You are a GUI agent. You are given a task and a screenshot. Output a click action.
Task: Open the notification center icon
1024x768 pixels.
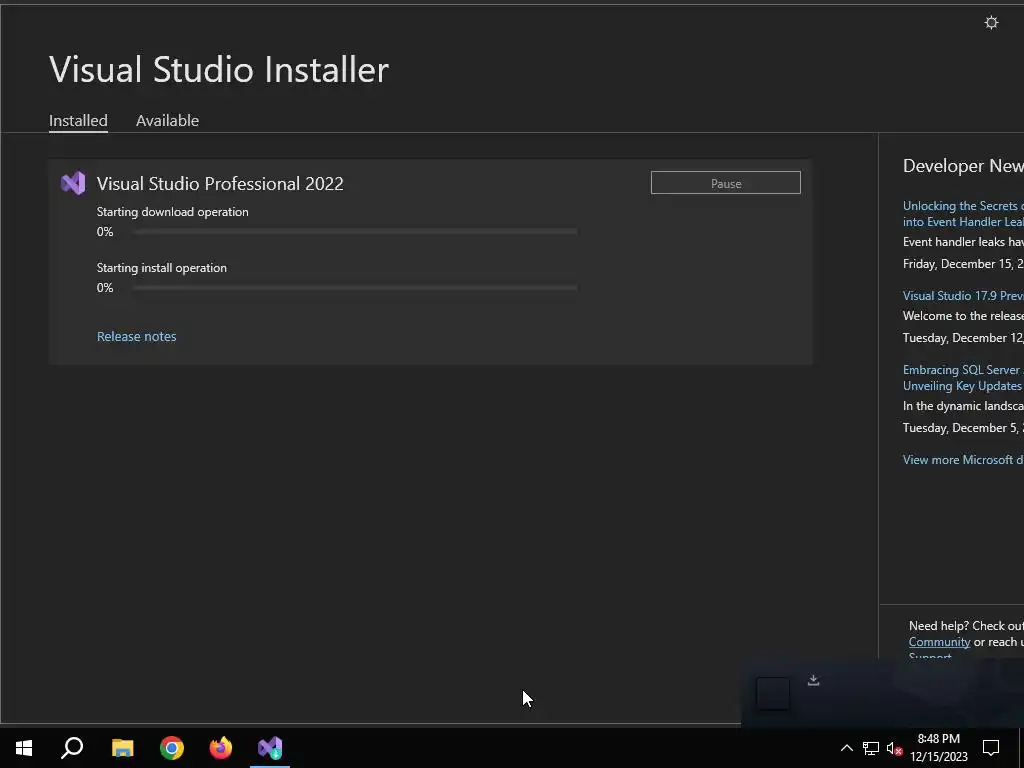pos(991,748)
